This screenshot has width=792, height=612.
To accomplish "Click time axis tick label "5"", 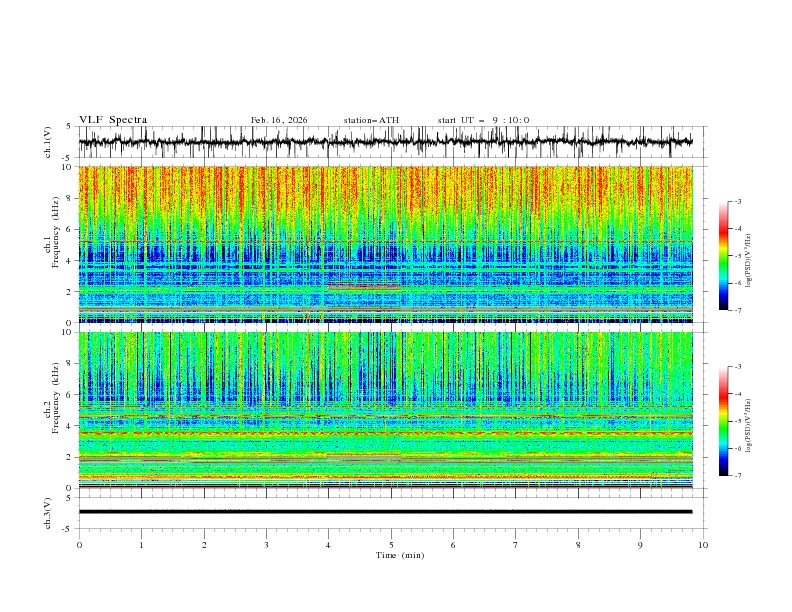I will click(391, 545).
